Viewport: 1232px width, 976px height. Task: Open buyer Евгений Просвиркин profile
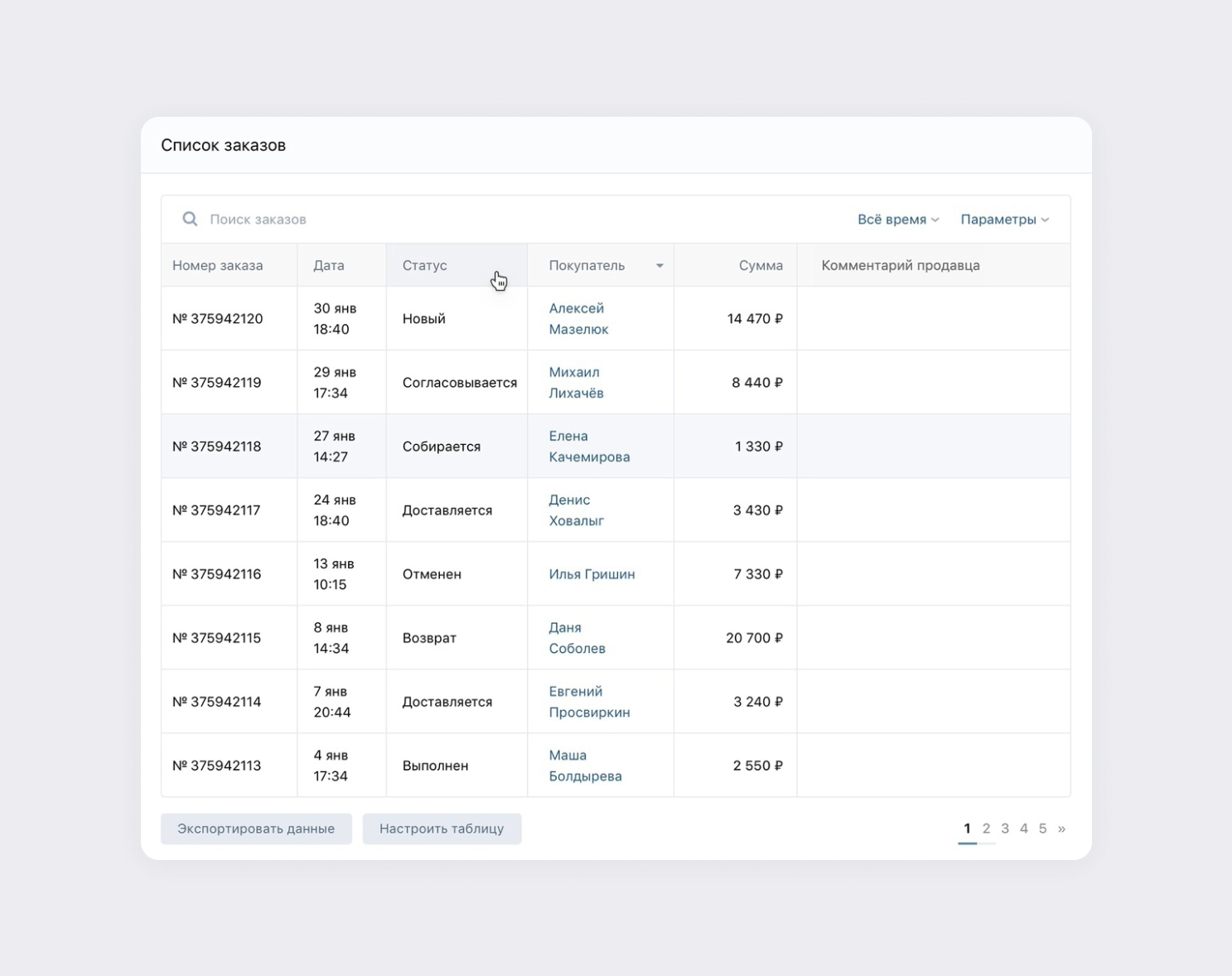click(589, 702)
